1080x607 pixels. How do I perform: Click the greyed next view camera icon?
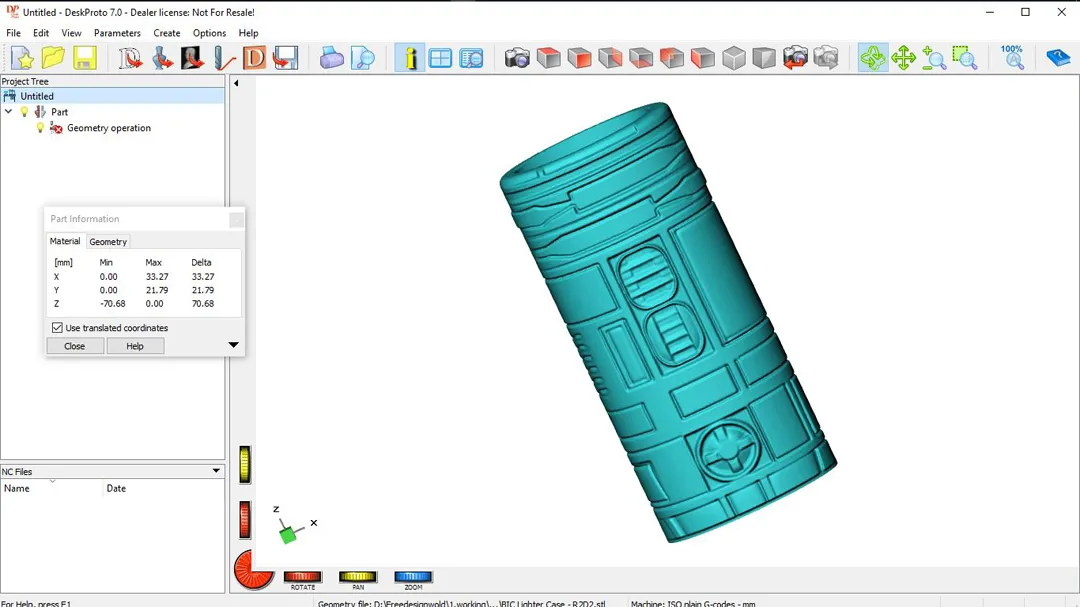click(826, 58)
